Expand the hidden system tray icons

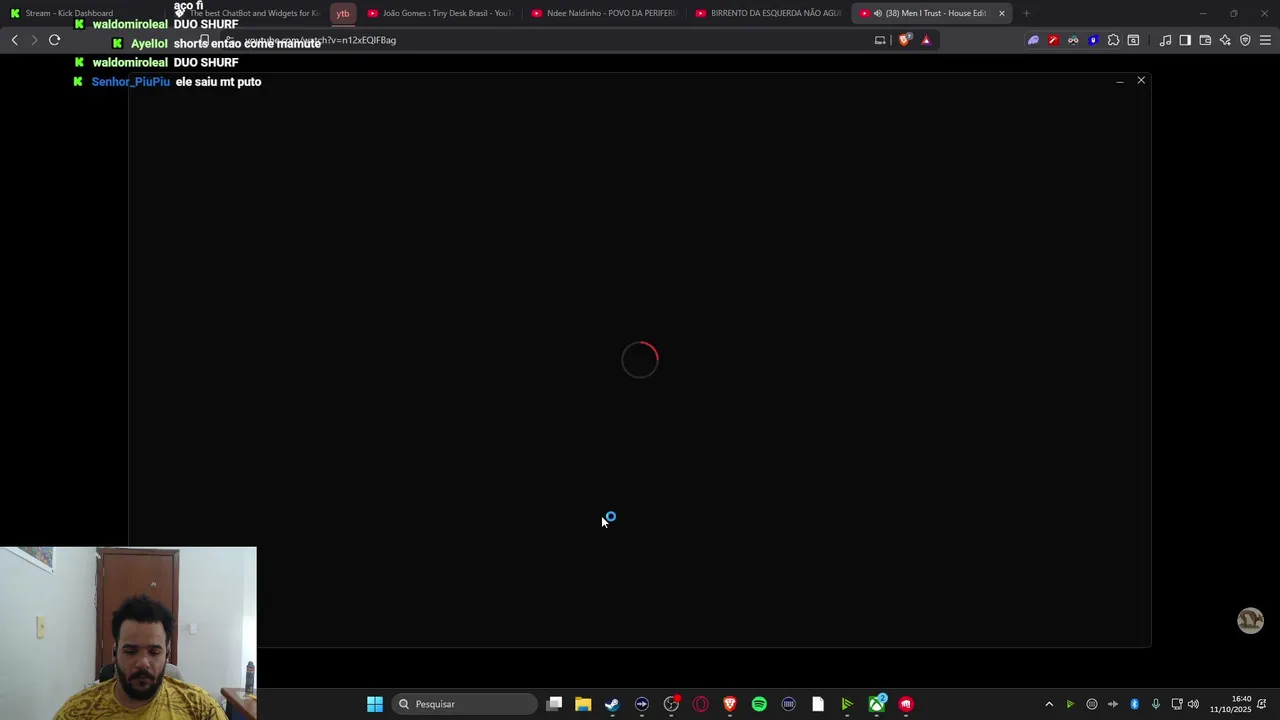[x=1049, y=704]
